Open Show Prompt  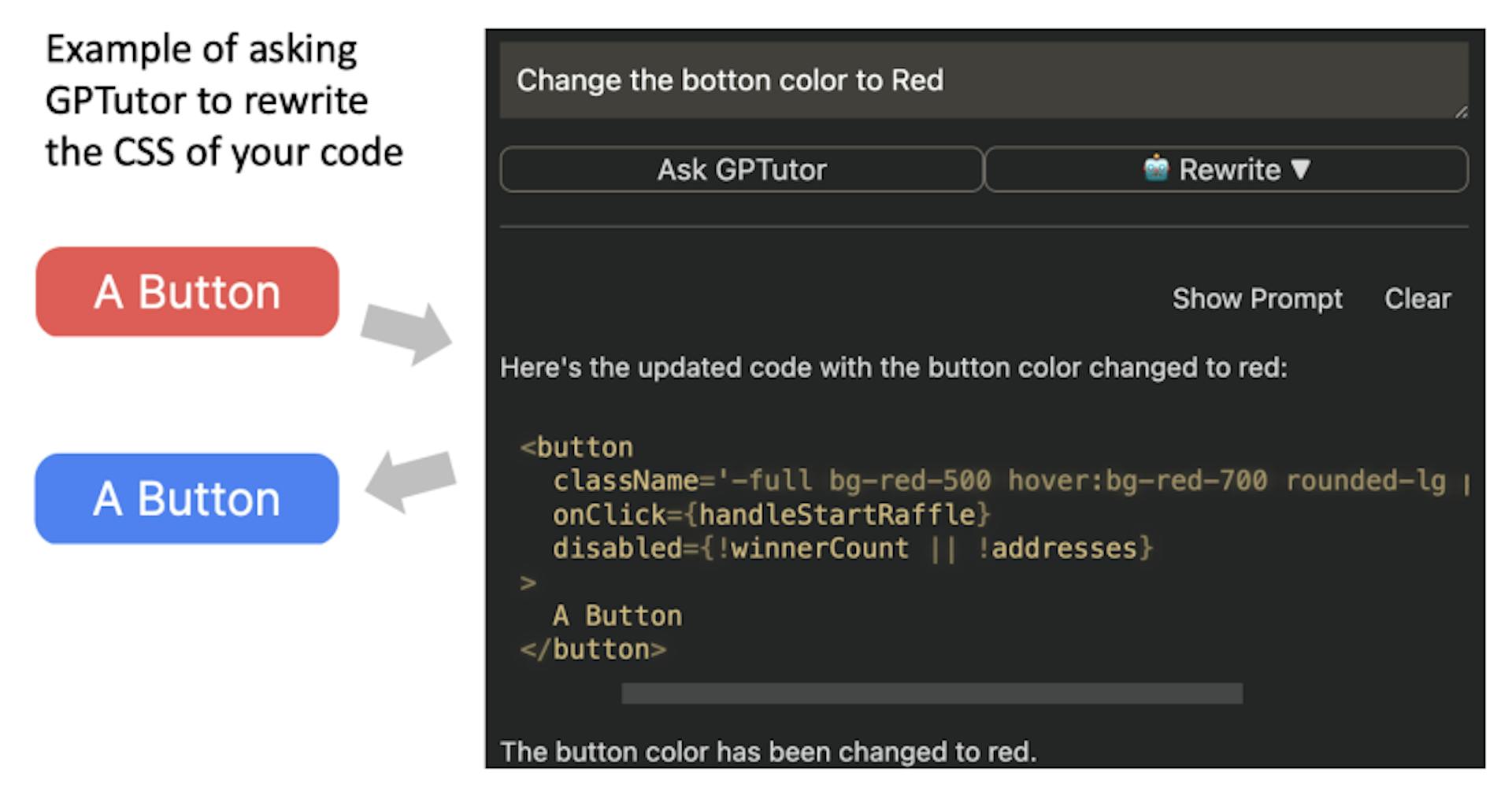[1257, 299]
